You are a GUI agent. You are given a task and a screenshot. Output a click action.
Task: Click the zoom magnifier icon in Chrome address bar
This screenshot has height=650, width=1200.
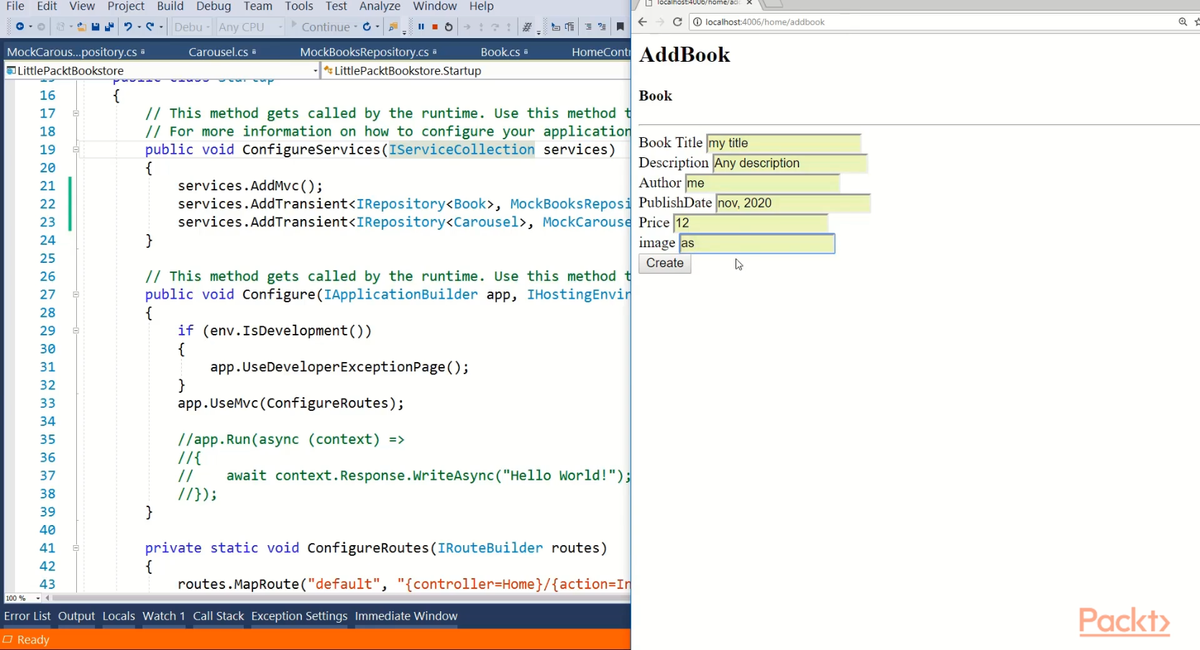(x=1183, y=22)
